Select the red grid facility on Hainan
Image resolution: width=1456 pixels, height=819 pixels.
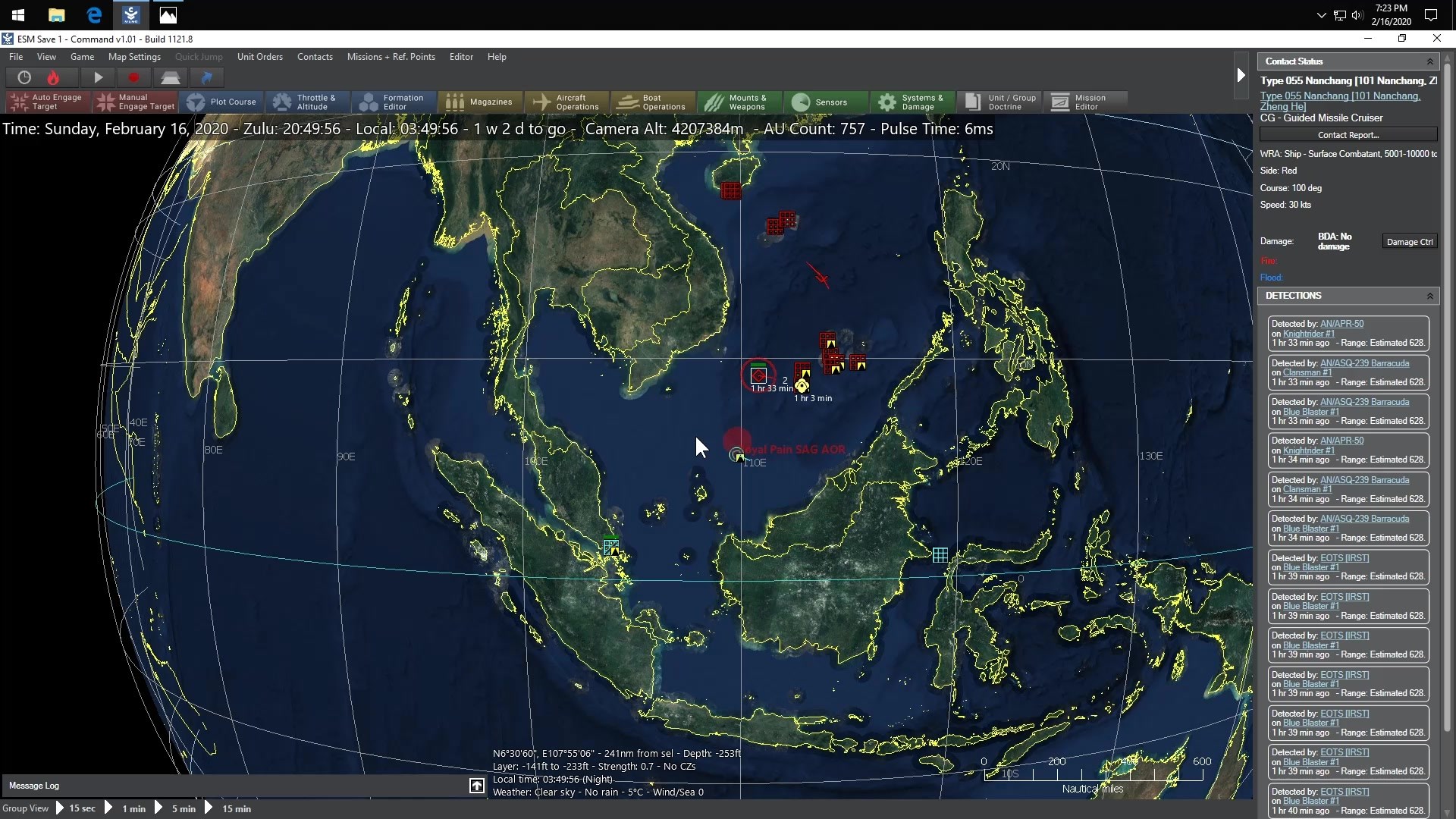point(731,190)
